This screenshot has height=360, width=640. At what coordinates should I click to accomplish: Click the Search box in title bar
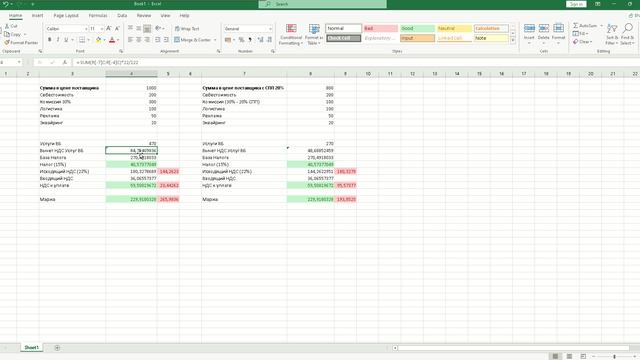point(322,4)
